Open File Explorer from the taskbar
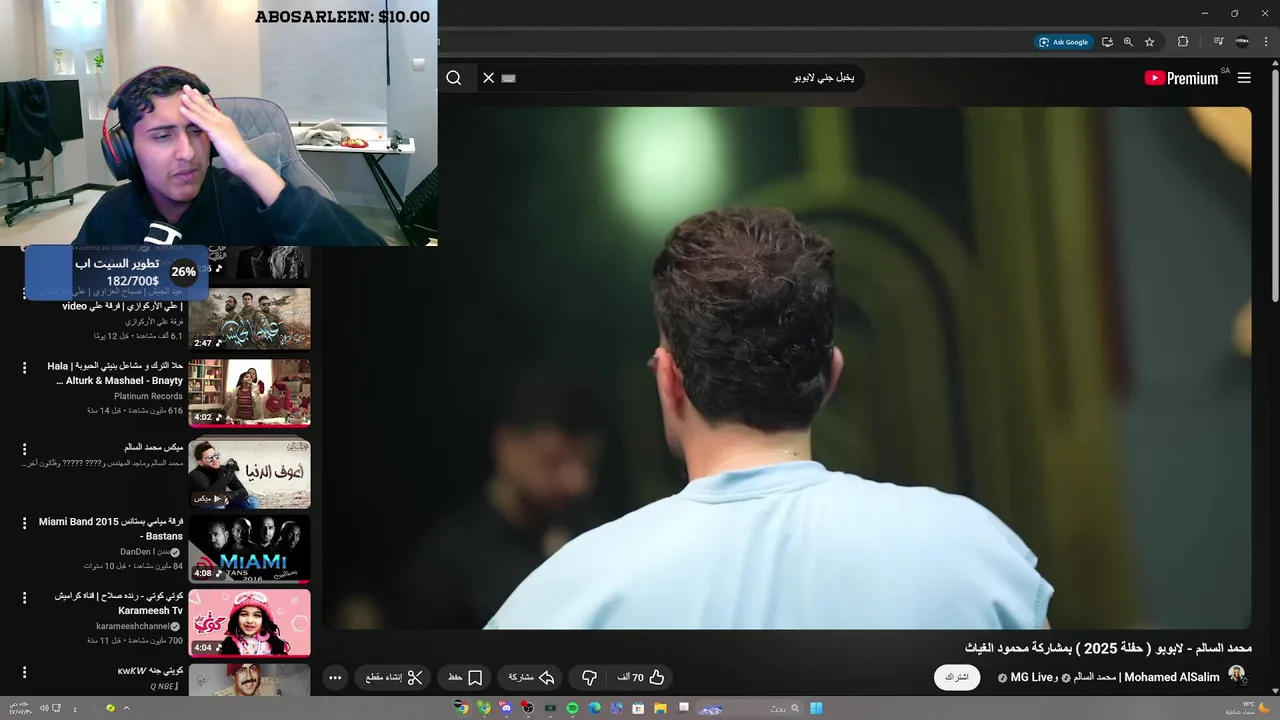This screenshot has height=720, width=1280. click(x=661, y=708)
